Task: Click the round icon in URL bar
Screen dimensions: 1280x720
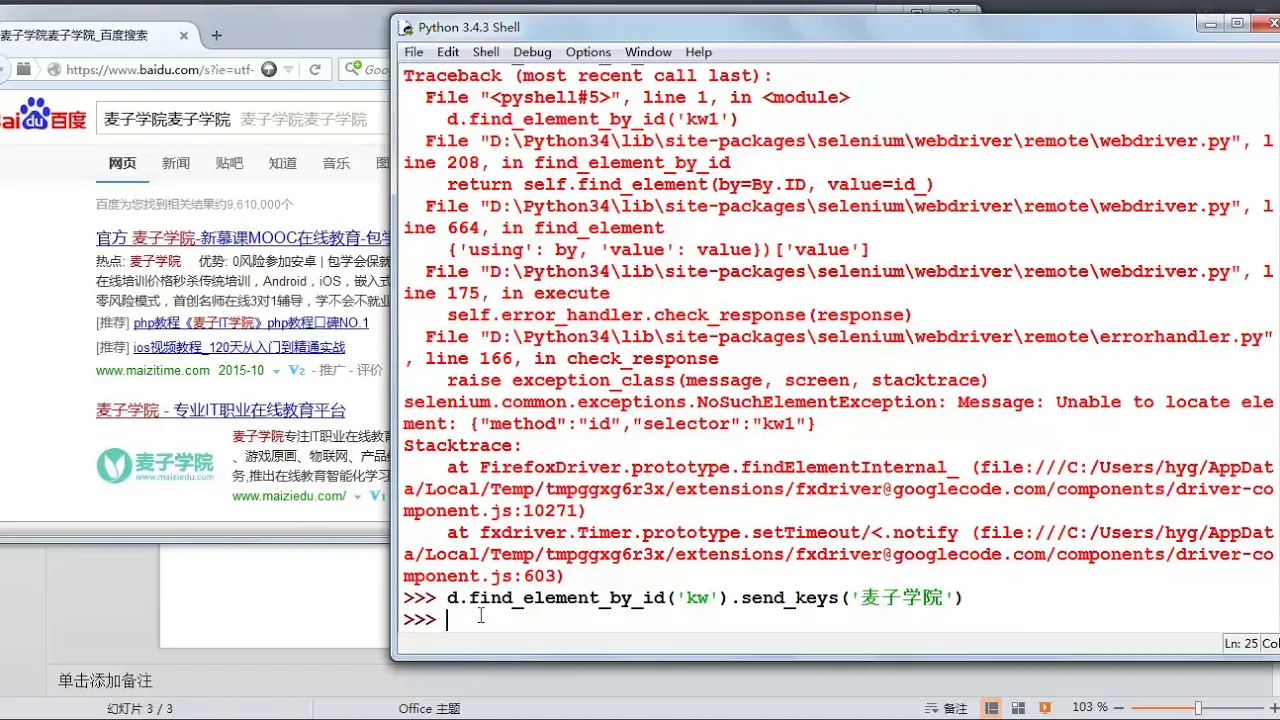Action: click(x=268, y=70)
